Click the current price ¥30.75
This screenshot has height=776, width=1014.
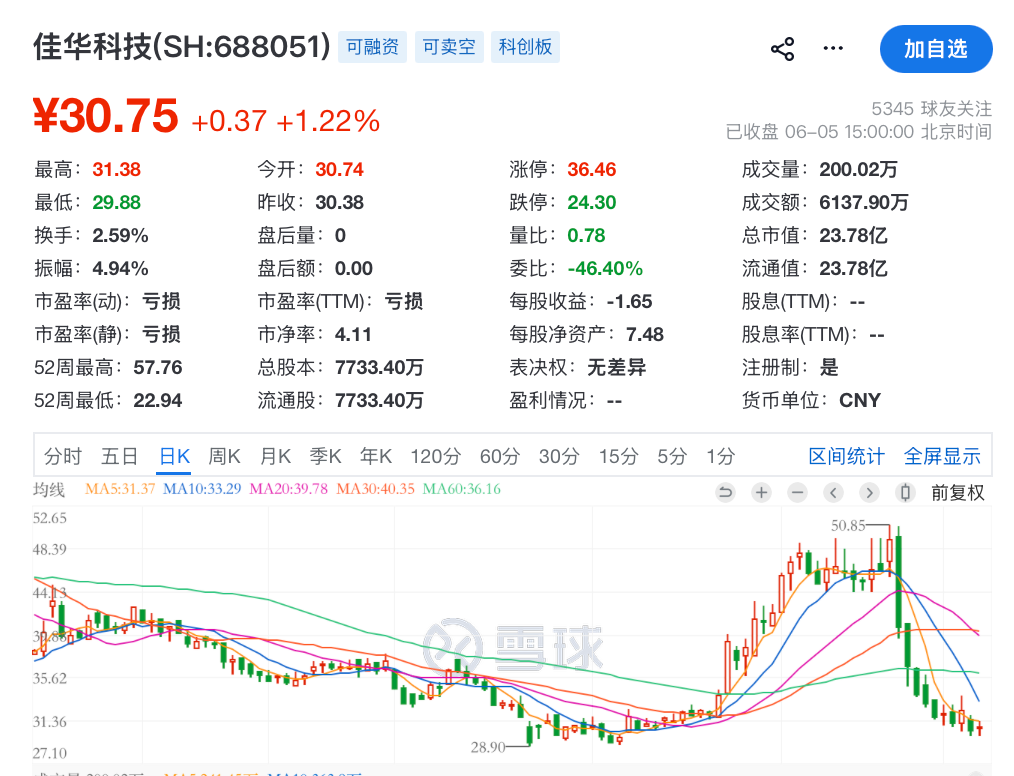(x=106, y=116)
